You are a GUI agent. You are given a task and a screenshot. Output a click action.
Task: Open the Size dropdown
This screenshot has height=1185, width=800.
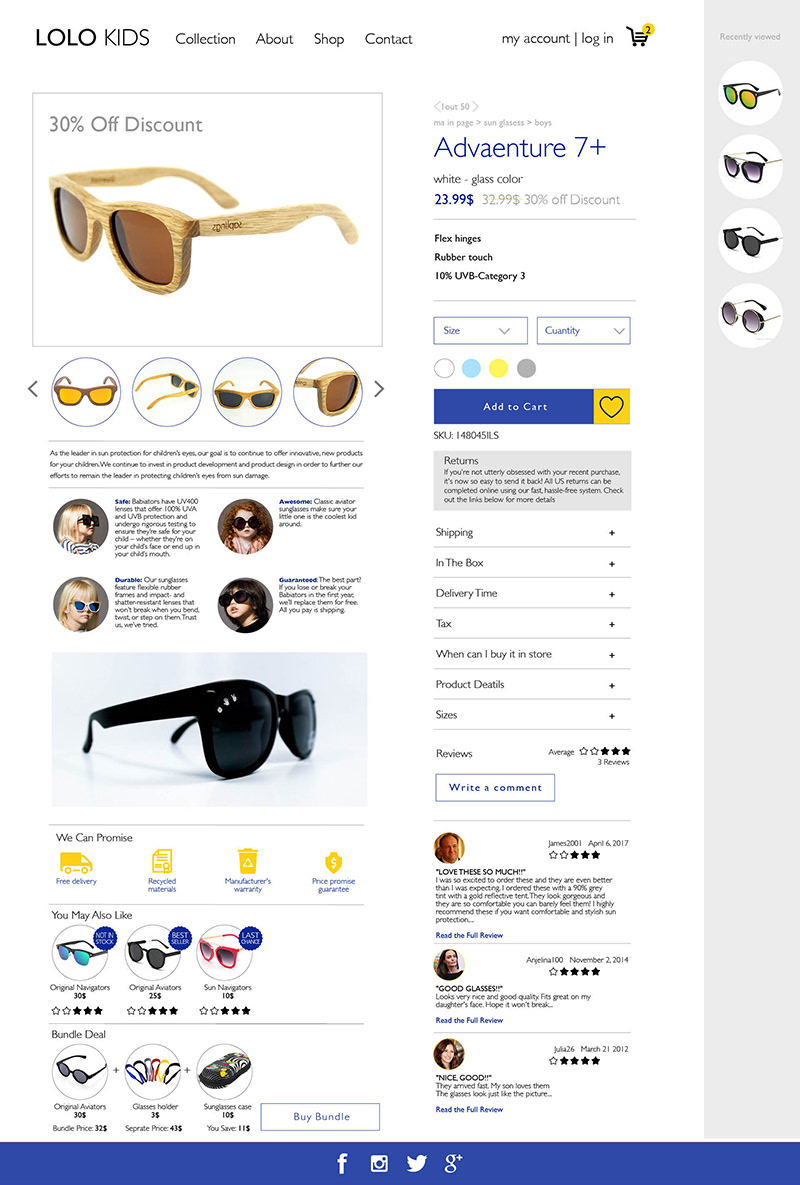point(480,331)
